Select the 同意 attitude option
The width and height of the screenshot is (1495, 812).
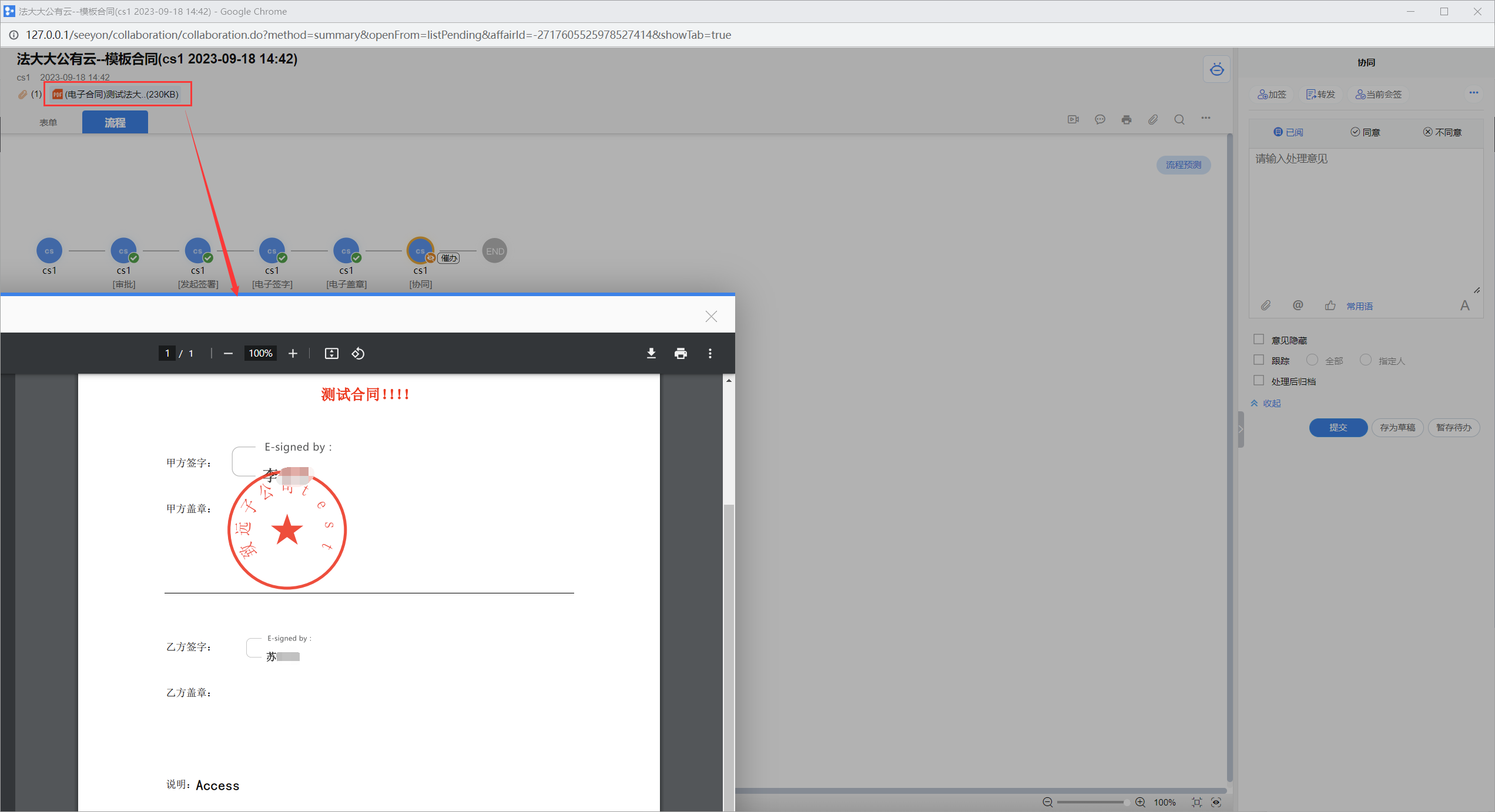click(x=1365, y=132)
